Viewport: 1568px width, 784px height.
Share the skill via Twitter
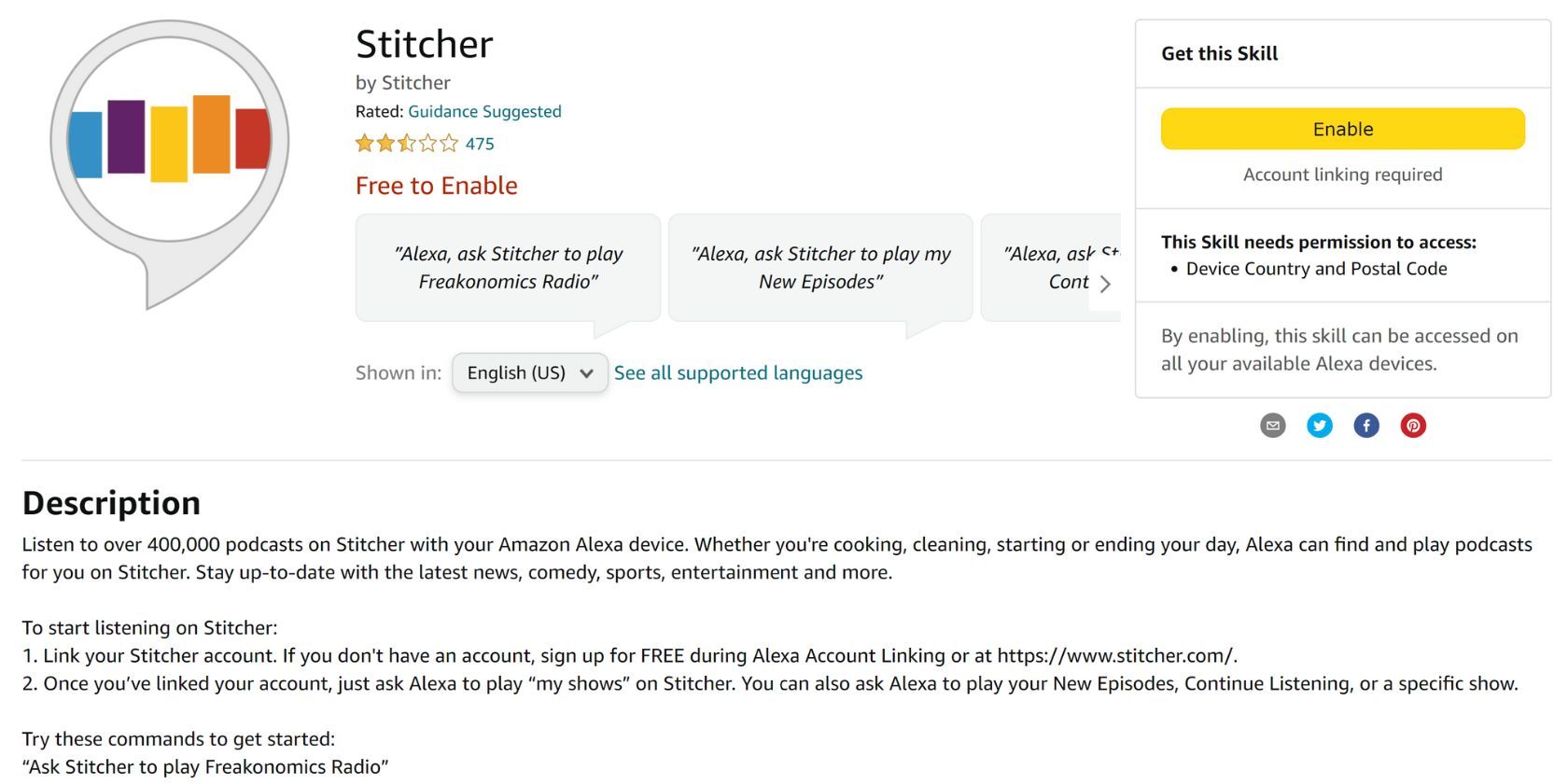click(x=1319, y=426)
